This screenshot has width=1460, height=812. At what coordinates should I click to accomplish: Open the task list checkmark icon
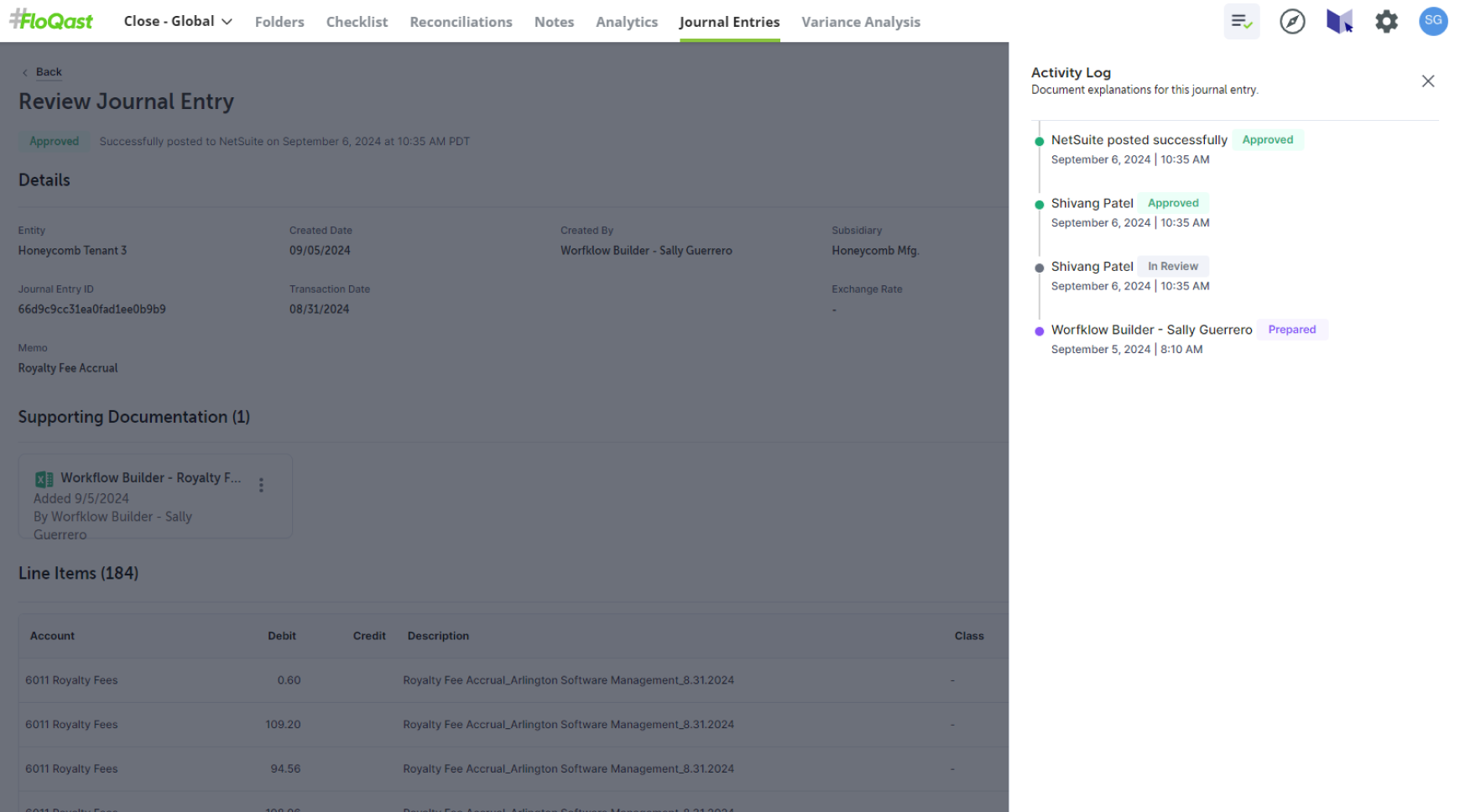[x=1242, y=21]
